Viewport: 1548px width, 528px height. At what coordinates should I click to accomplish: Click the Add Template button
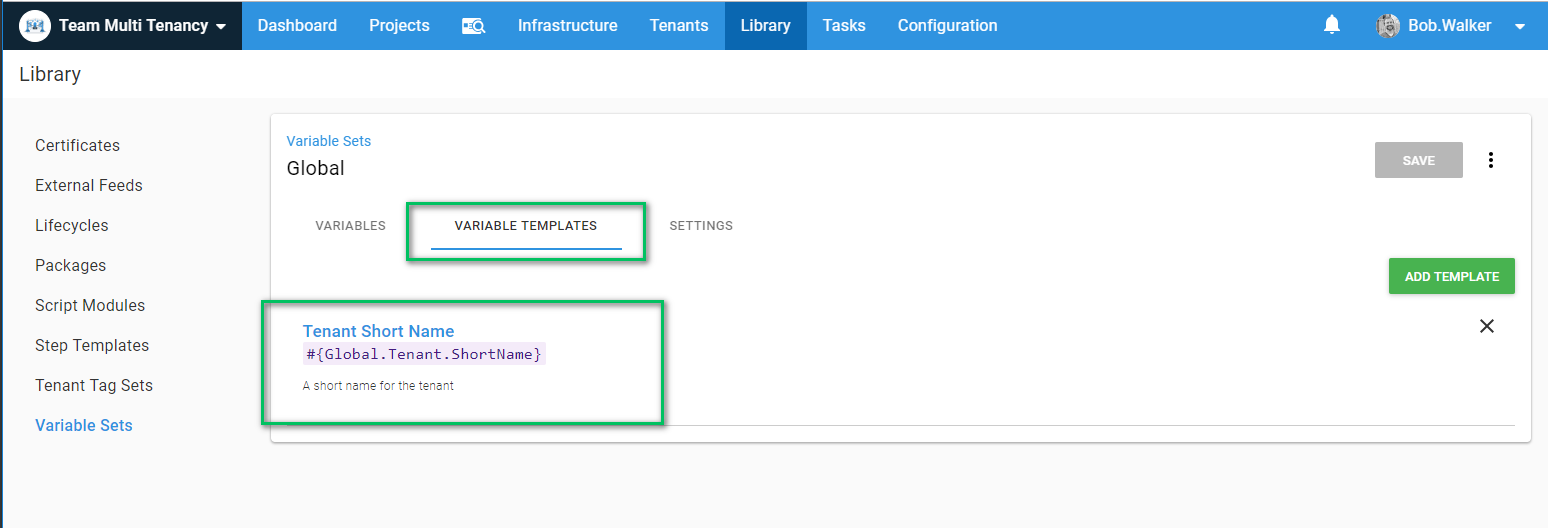[1451, 276]
